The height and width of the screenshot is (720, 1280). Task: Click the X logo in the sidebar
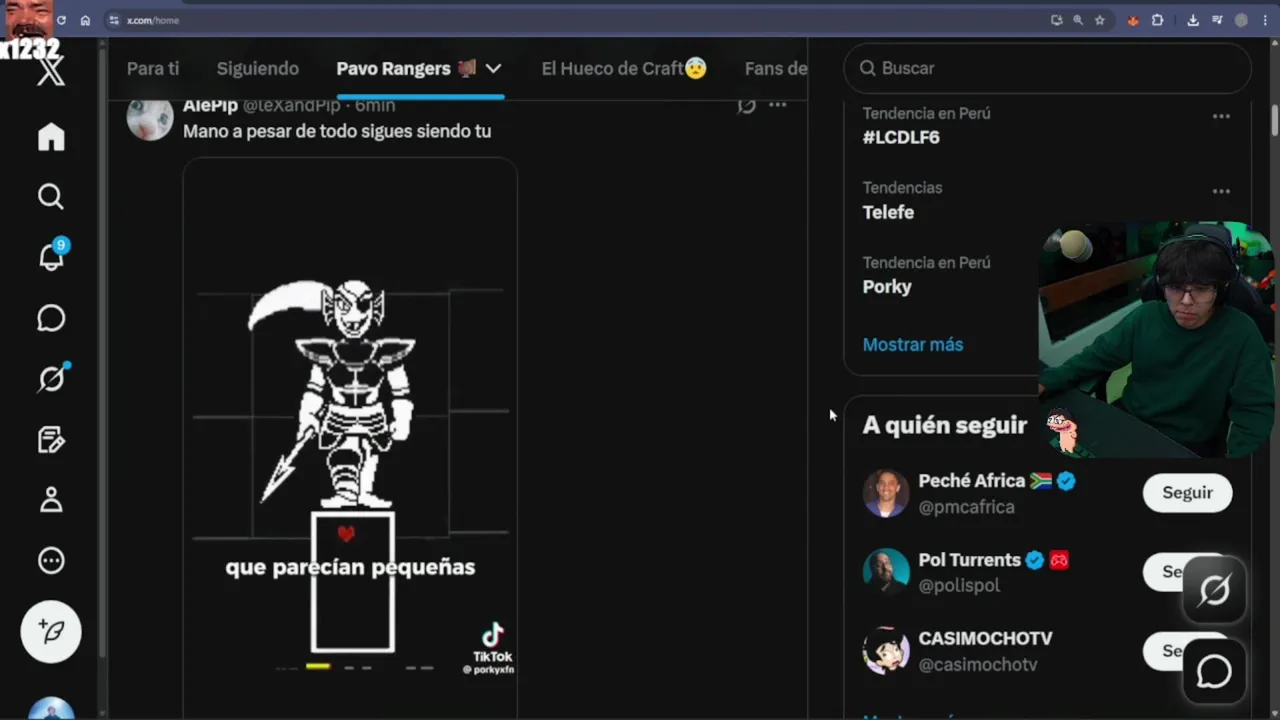[x=51, y=70]
